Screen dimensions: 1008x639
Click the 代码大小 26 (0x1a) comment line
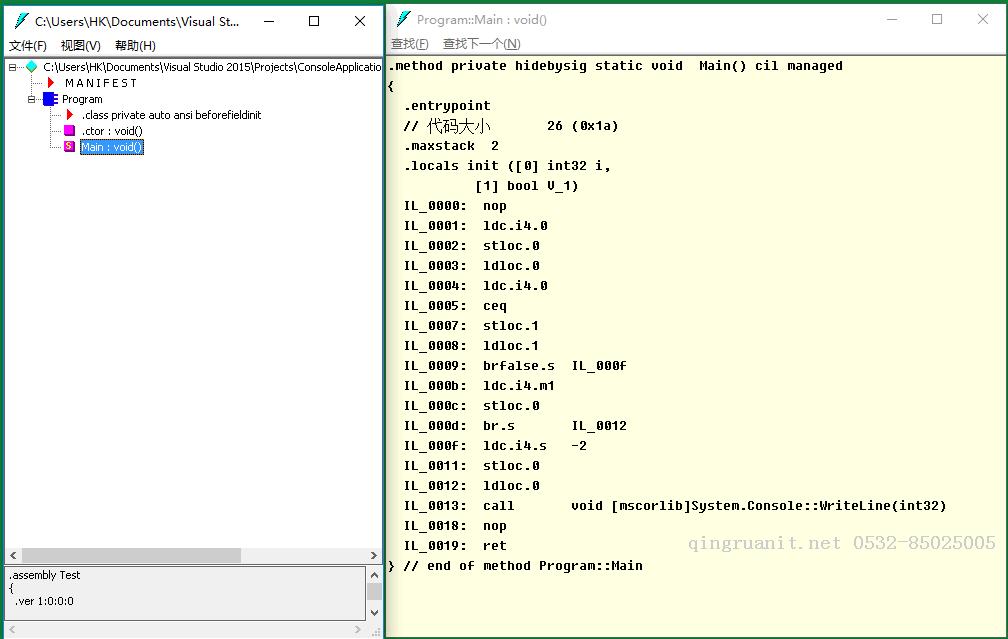(511, 126)
